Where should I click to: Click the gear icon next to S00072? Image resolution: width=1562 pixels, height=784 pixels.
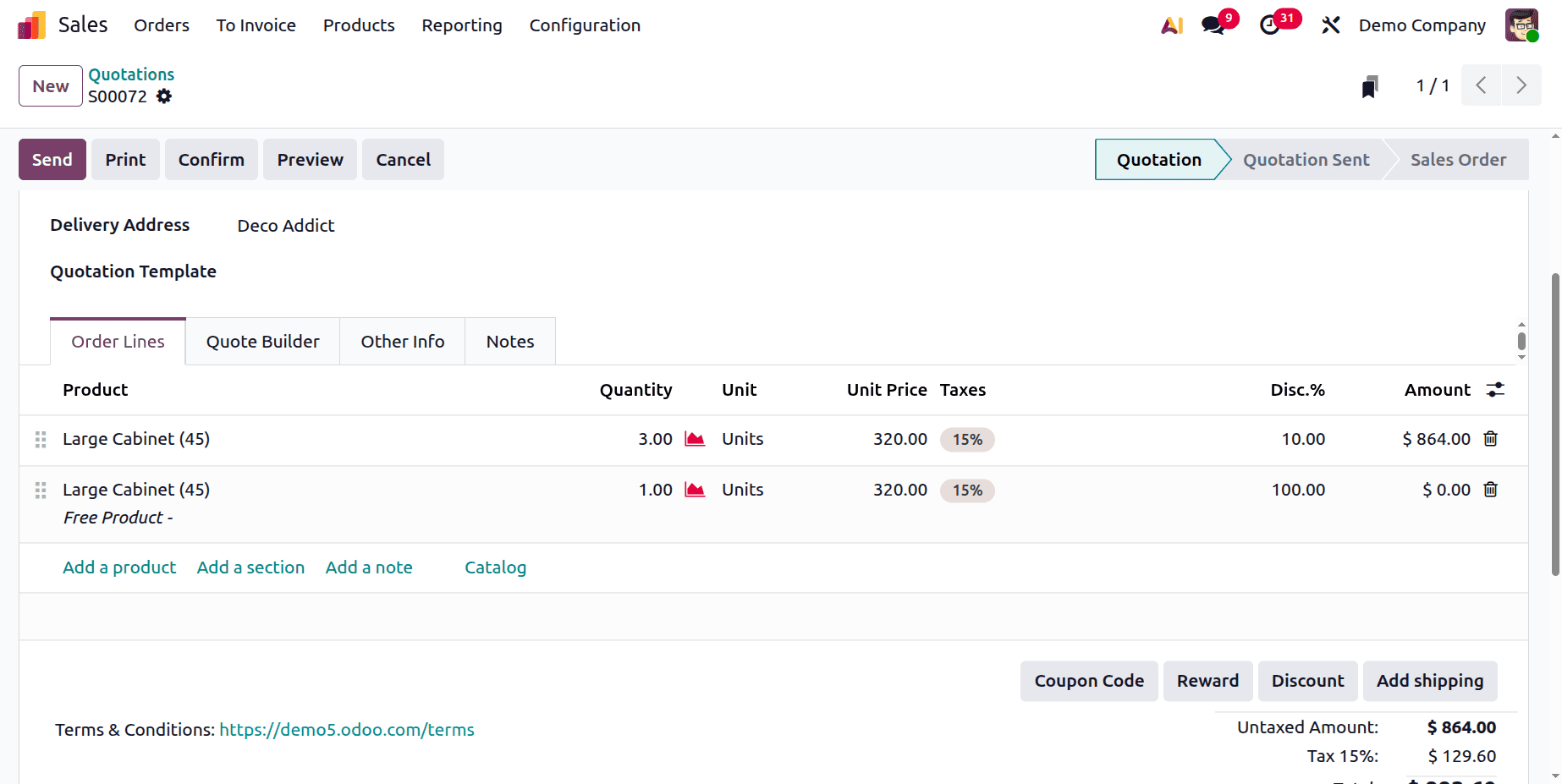click(x=163, y=96)
